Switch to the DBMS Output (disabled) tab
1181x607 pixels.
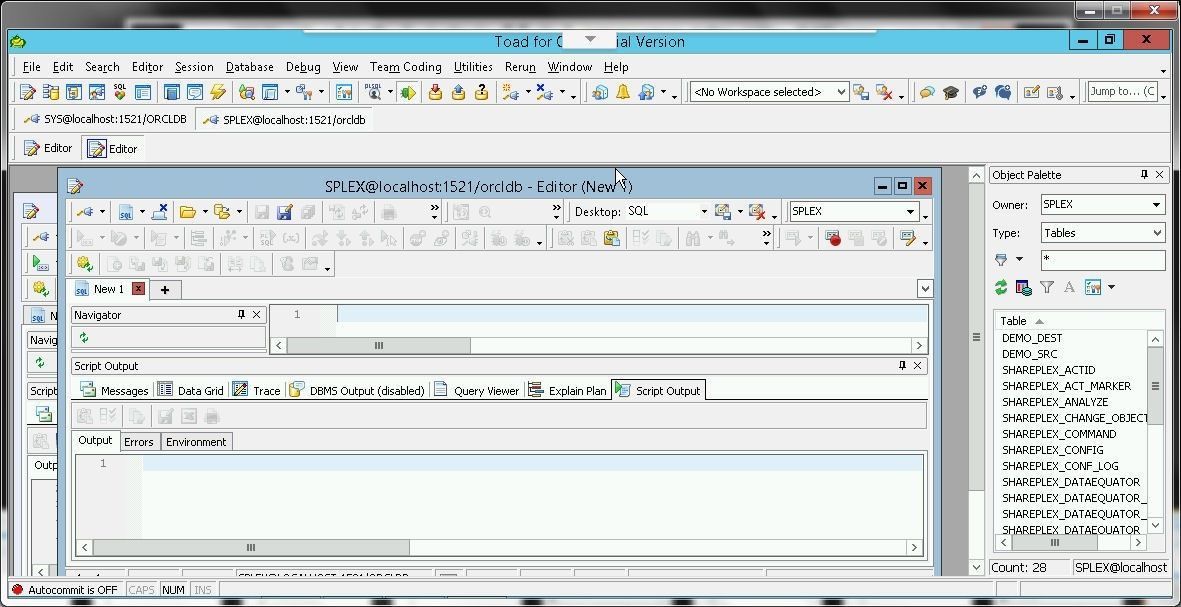click(x=358, y=390)
